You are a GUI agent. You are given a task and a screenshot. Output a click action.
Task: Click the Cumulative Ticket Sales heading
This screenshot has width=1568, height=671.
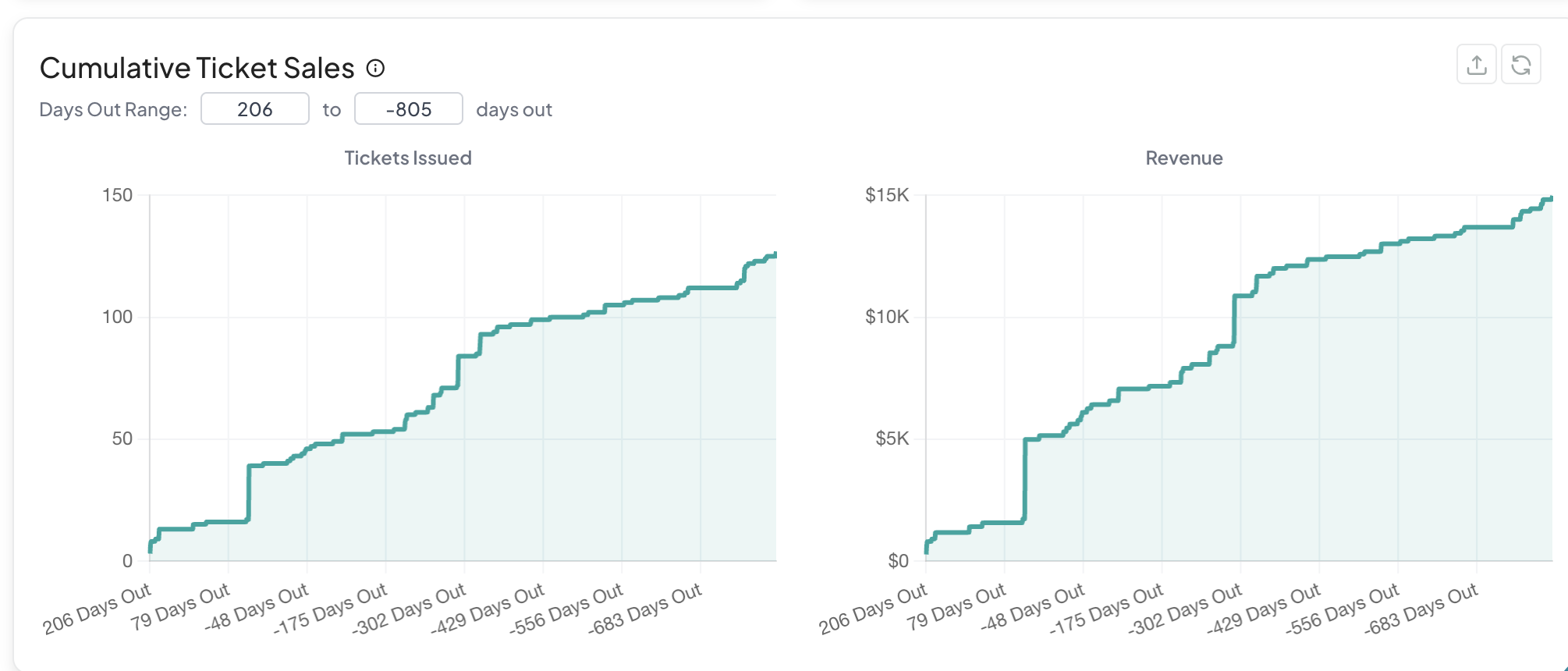[x=197, y=69]
